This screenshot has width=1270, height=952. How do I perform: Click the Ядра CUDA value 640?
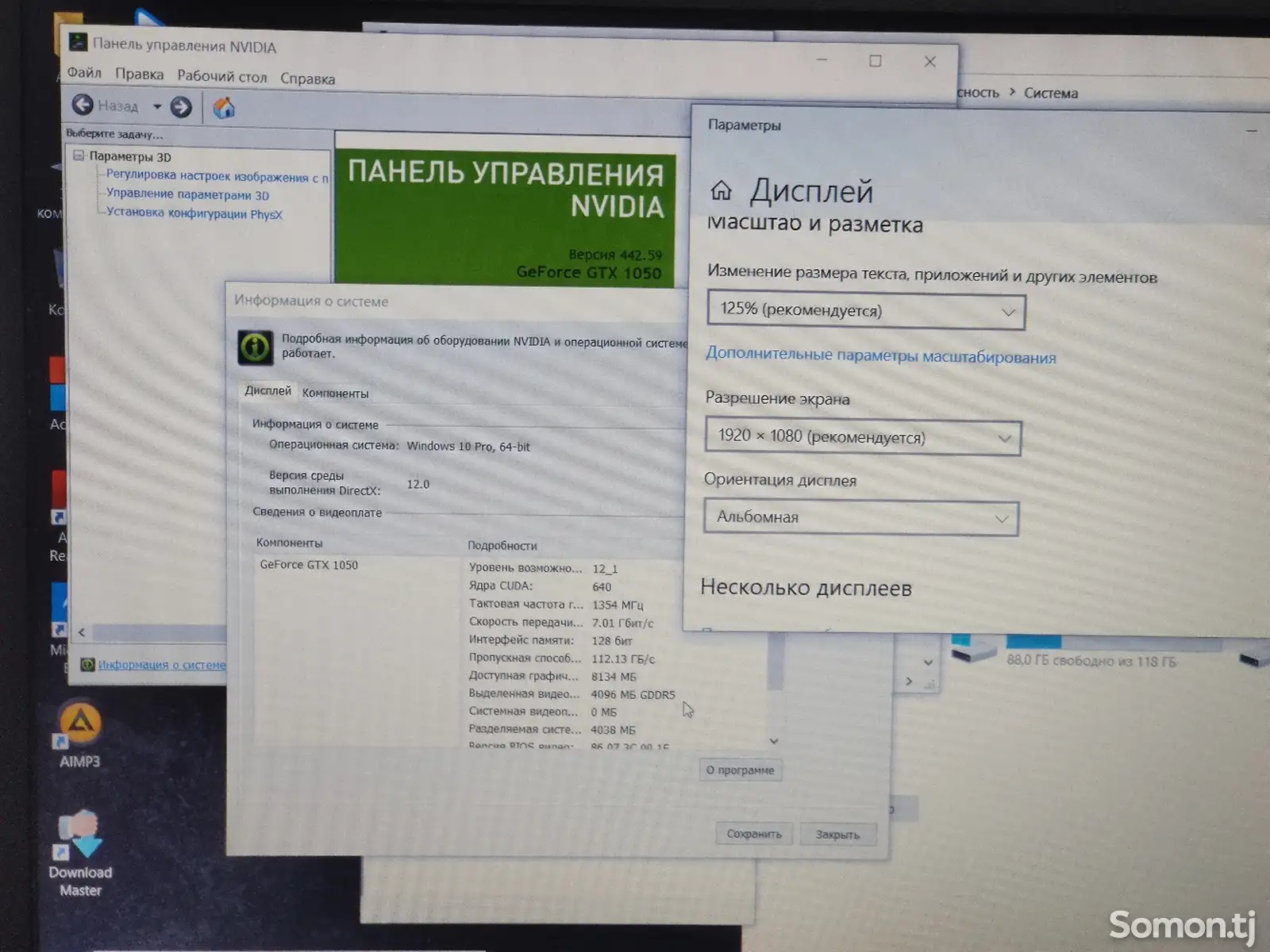point(602,587)
